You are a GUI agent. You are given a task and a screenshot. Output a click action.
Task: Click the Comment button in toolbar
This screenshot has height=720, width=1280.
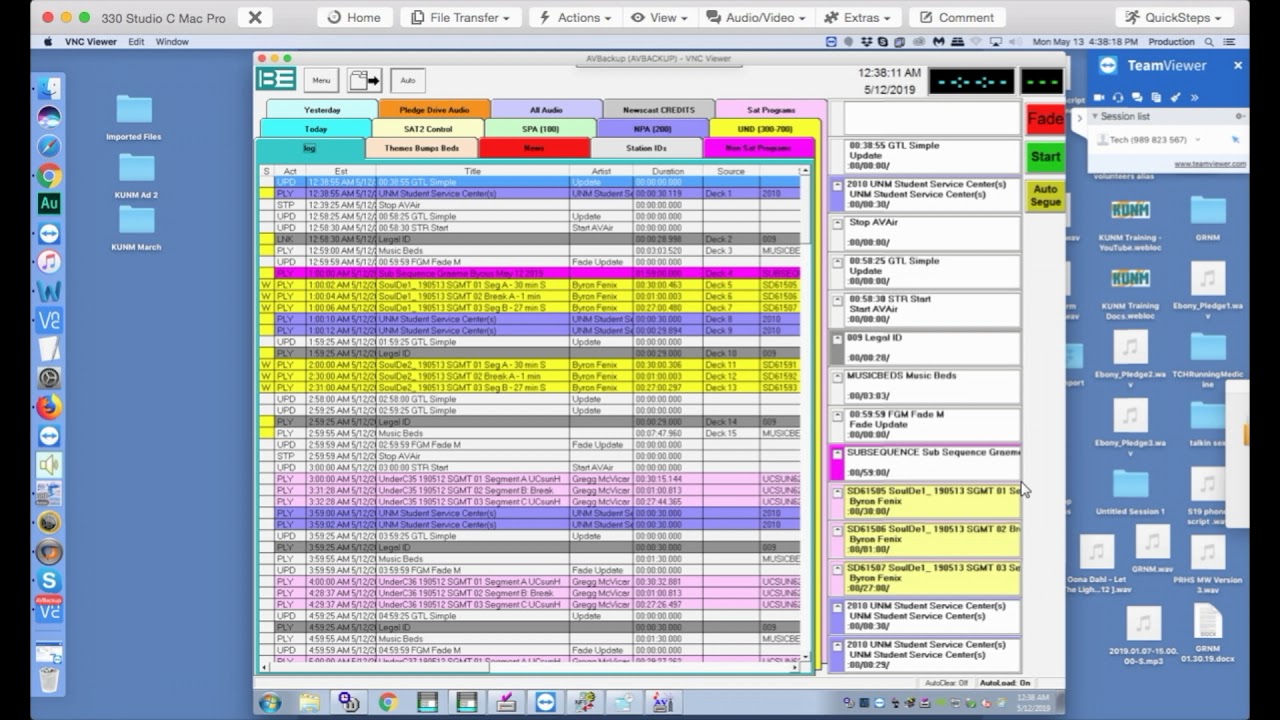957,17
